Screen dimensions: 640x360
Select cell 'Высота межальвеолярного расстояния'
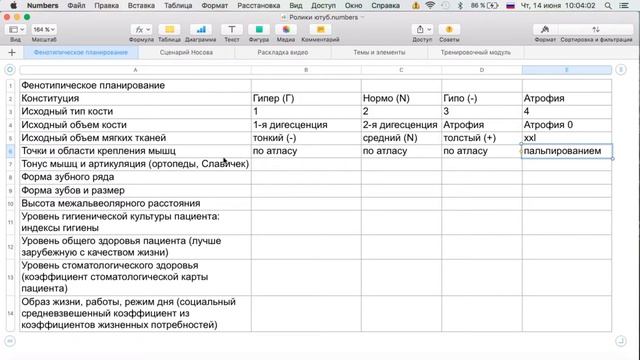(136, 203)
